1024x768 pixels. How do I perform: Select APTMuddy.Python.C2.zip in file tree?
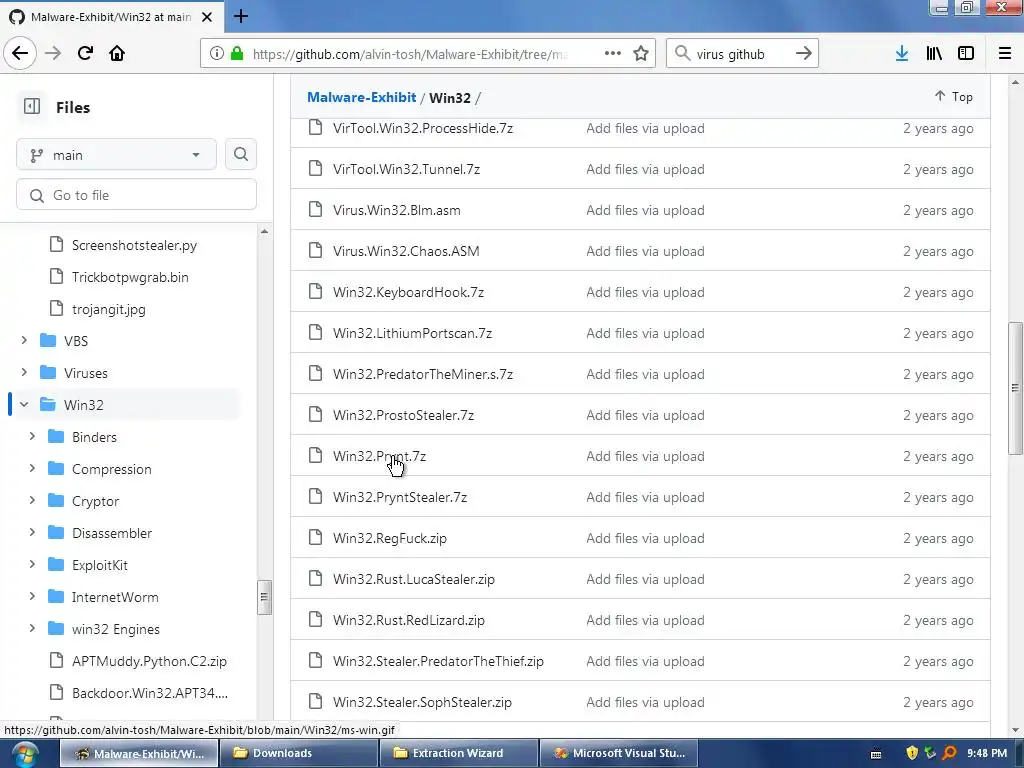pyautogui.click(x=149, y=661)
